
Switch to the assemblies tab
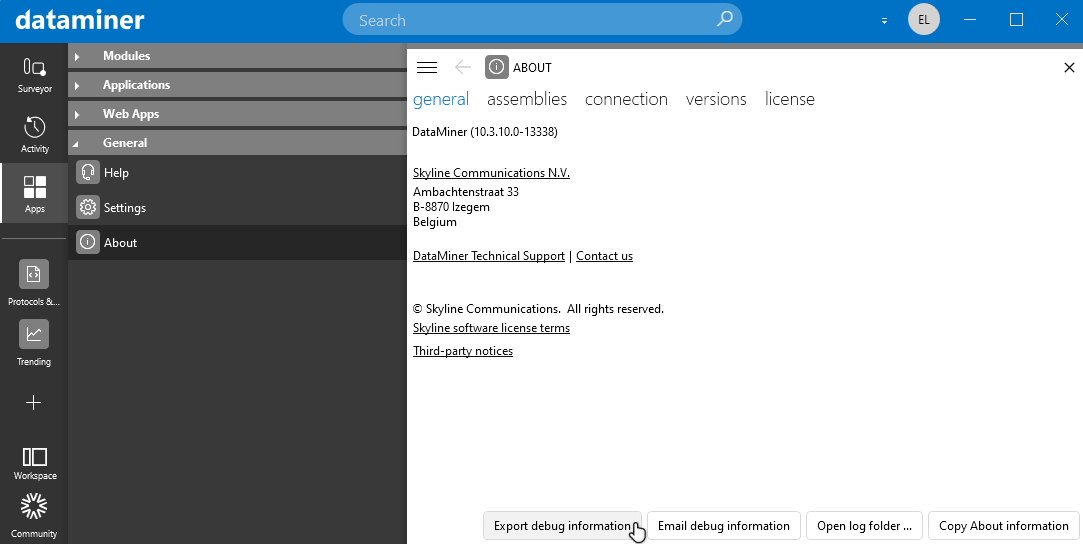(x=527, y=99)
